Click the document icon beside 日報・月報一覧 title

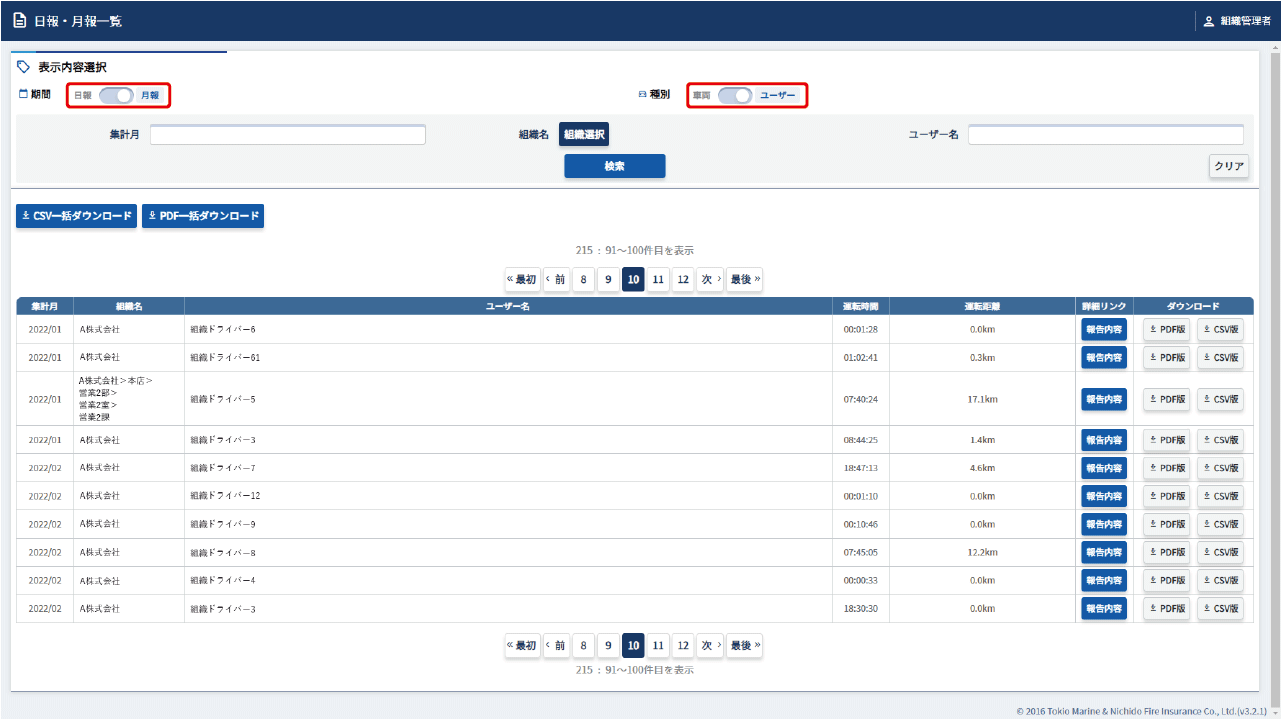(x=19, y=20)
